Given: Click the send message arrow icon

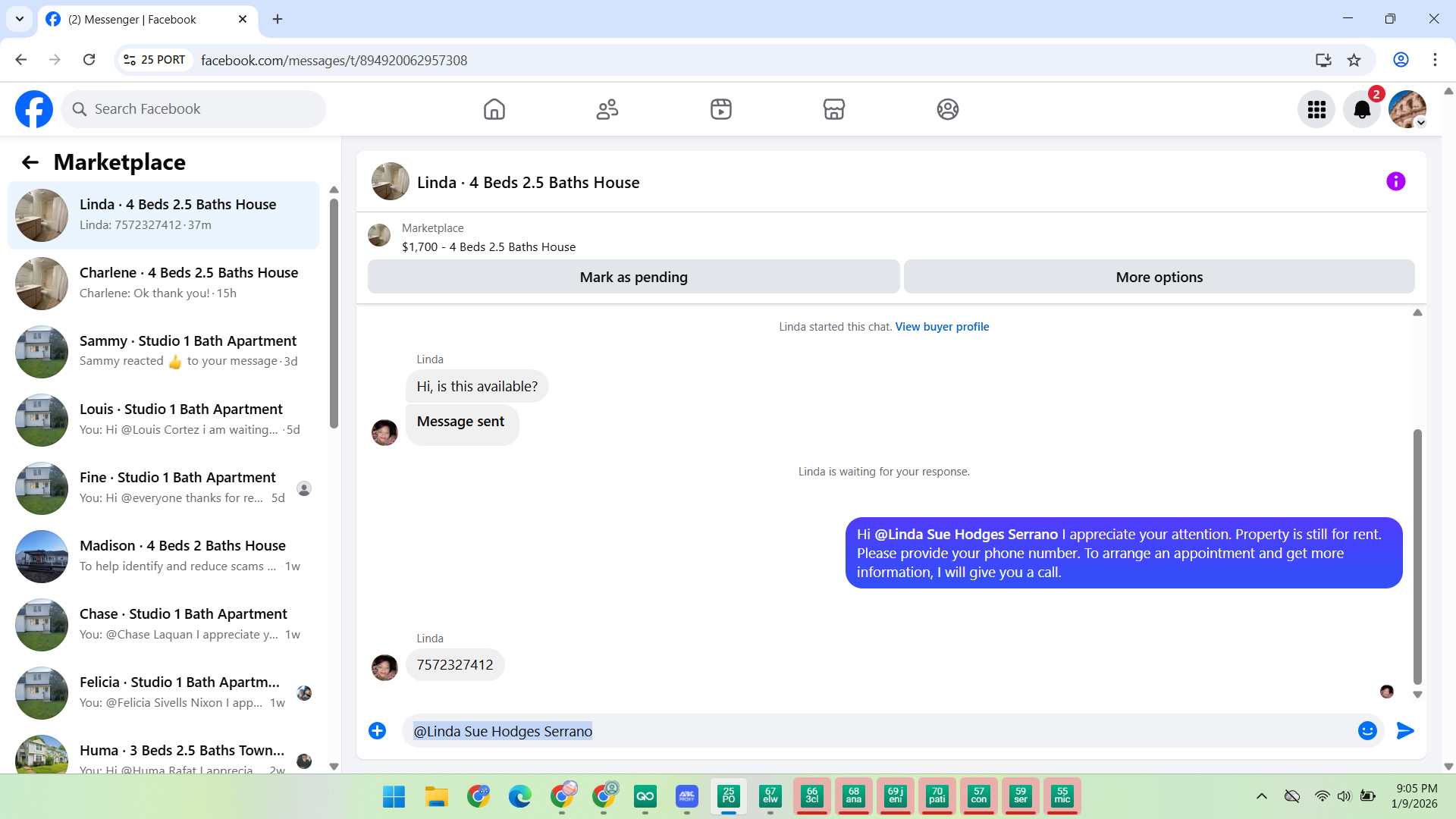Looking at the screenshot, I should 1405,730.
